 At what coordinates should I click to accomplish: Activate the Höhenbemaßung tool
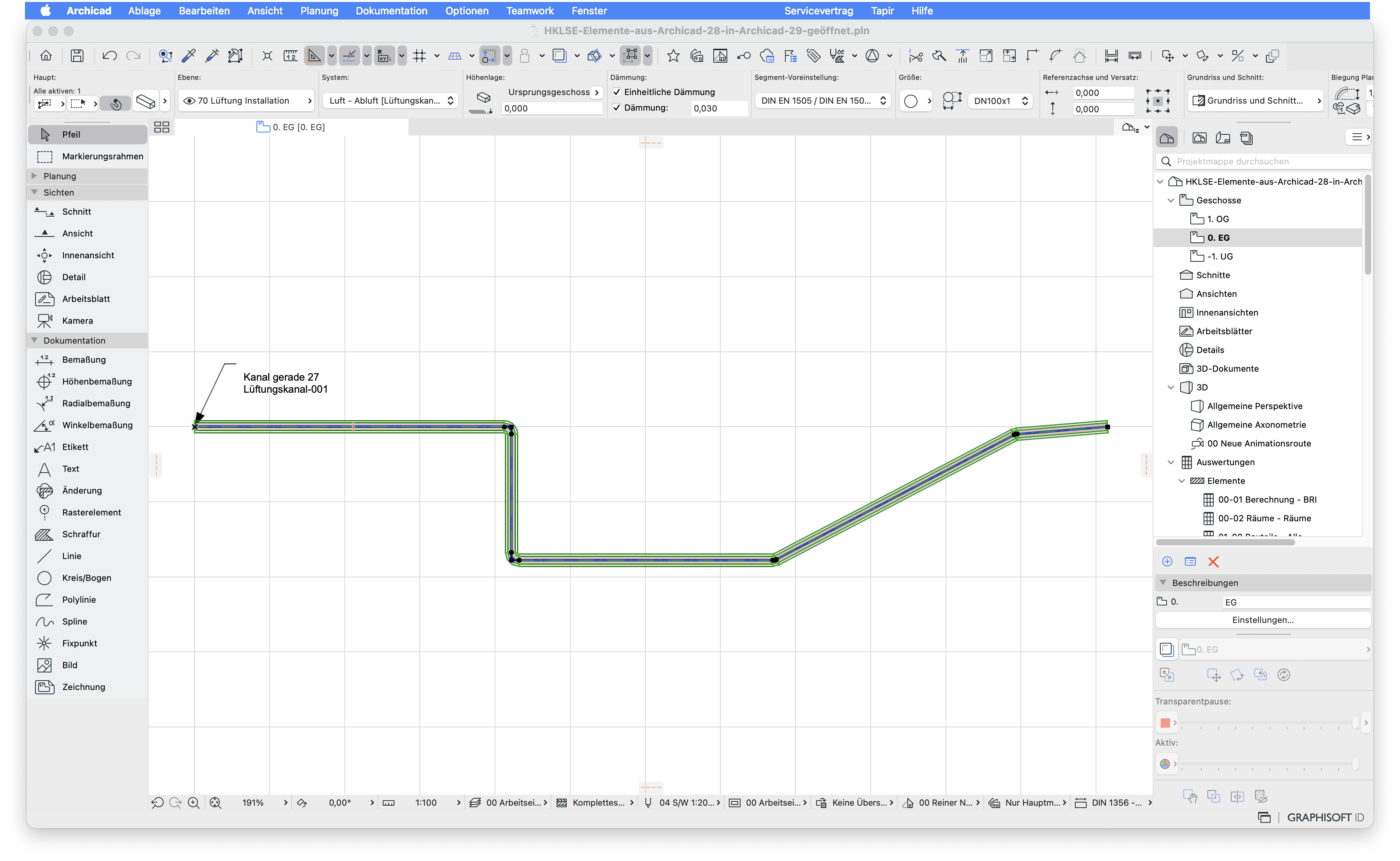87,381
